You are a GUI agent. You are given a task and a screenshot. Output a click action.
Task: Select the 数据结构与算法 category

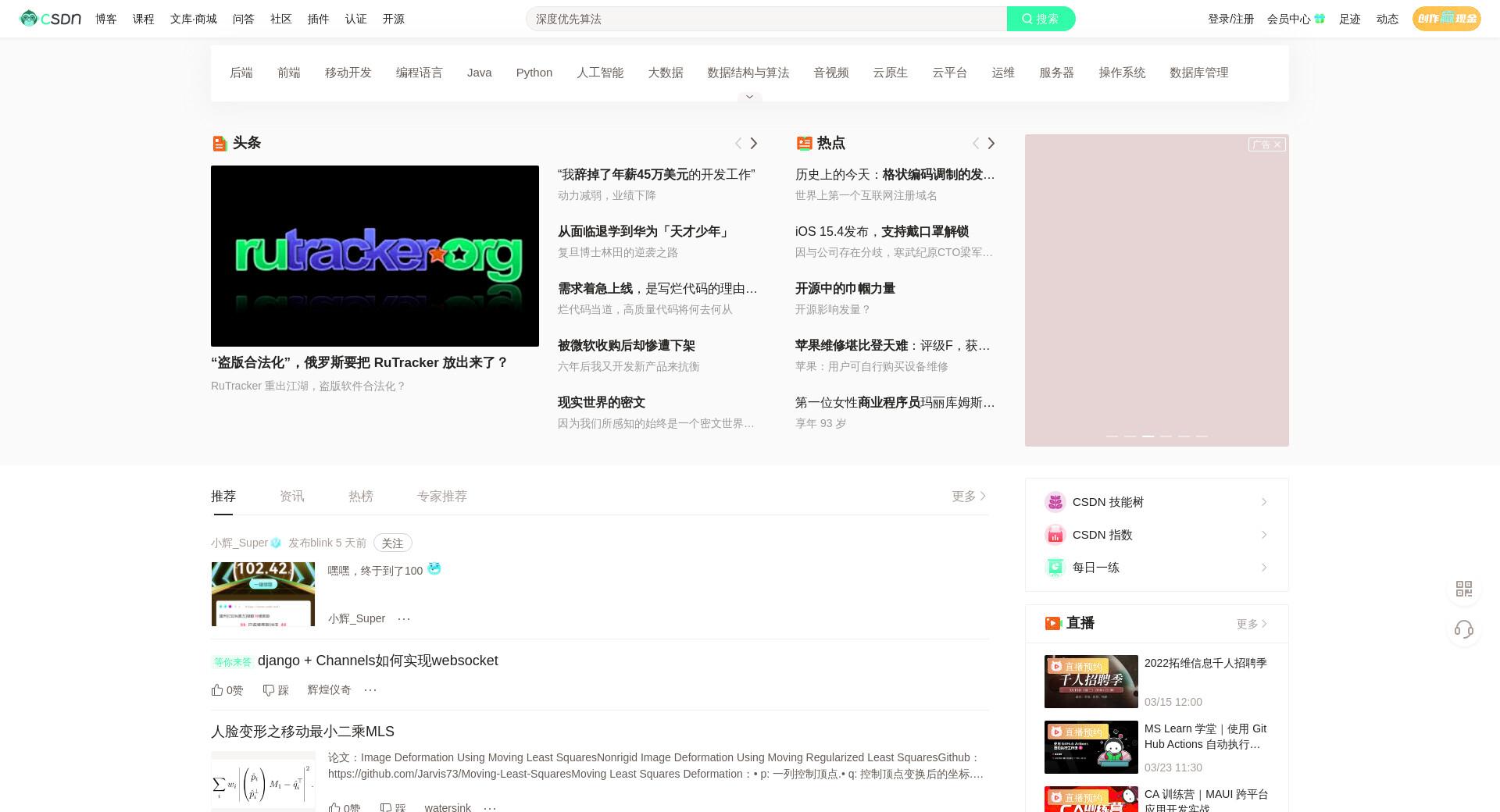point(748,73)
